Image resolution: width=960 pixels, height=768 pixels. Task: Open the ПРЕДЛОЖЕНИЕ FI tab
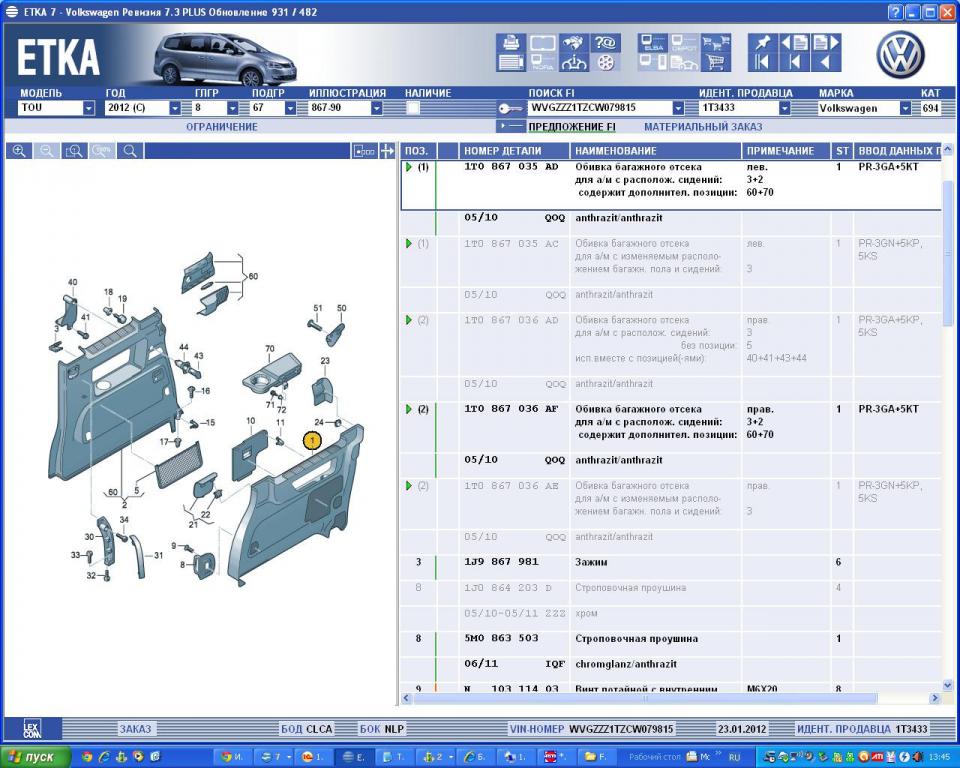572,127
